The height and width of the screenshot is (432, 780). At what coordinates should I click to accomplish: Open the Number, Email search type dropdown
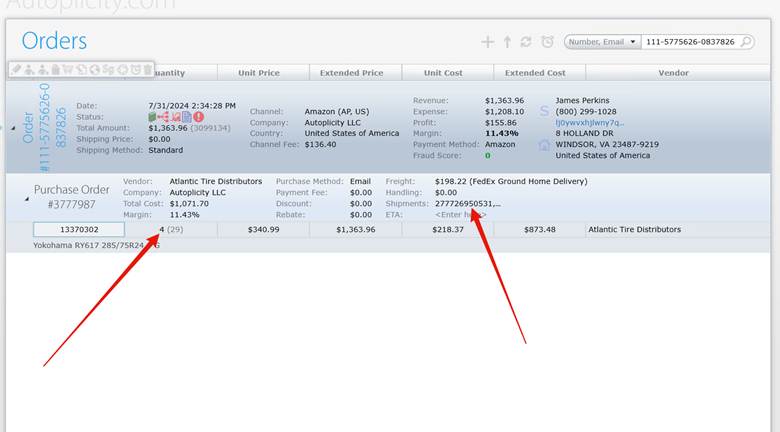602,42
